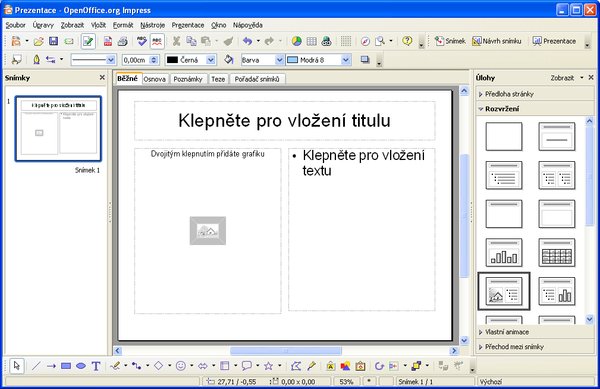
Task: Toggle AutoSpellcheck icon
Action: coord(157,41)
